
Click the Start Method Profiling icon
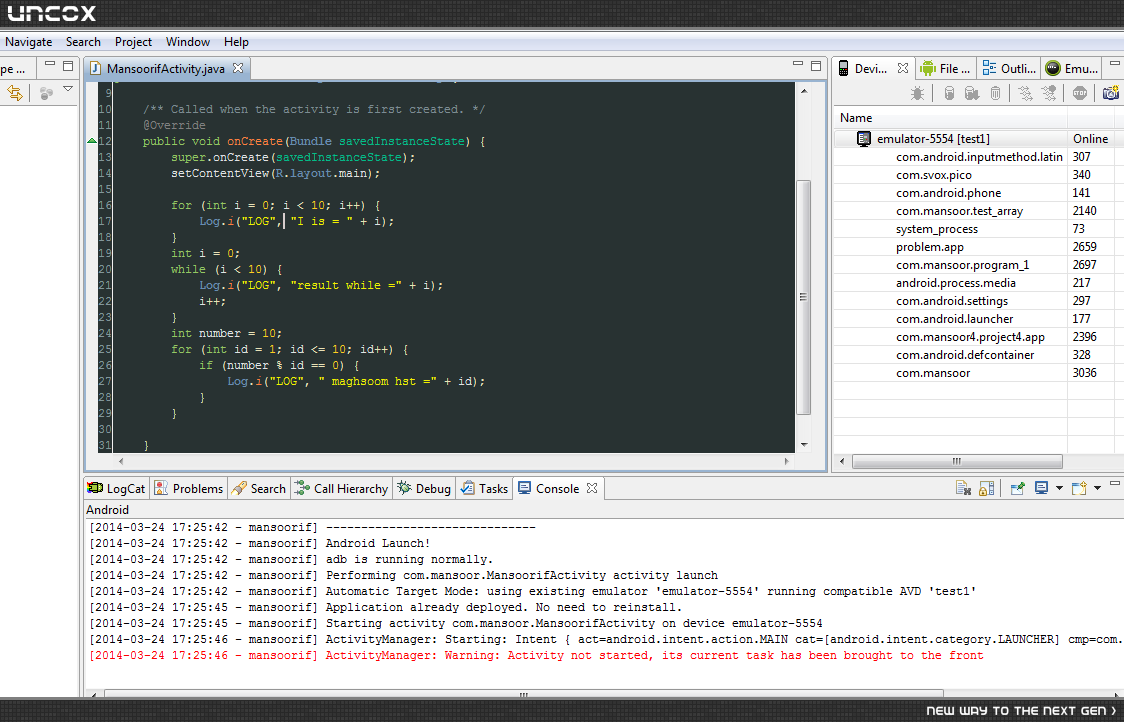tap(1049, 93)
